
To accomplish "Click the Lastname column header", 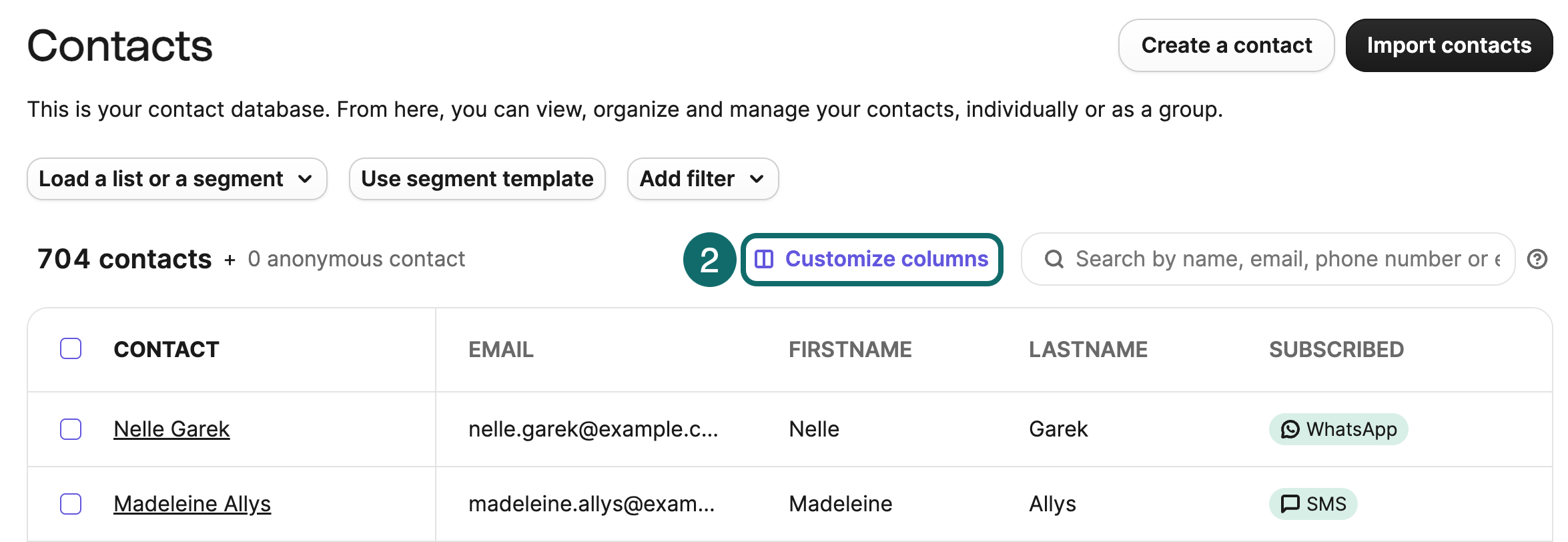I will click(1088, 350).
